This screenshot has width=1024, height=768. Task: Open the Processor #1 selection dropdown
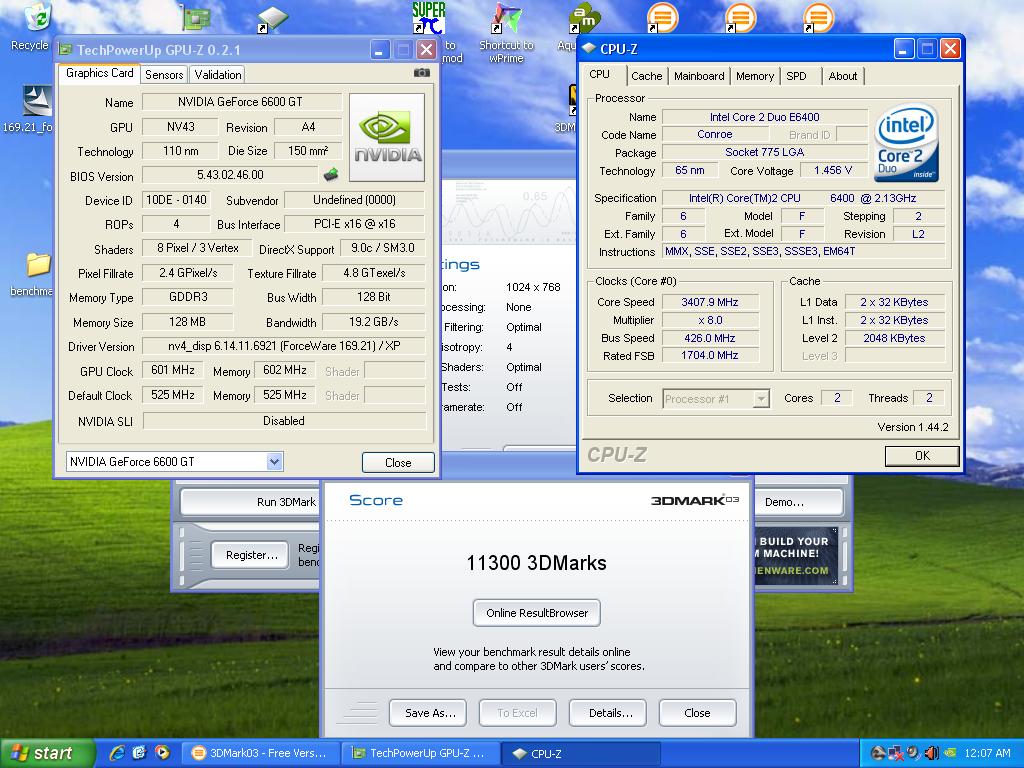(761, 398)
